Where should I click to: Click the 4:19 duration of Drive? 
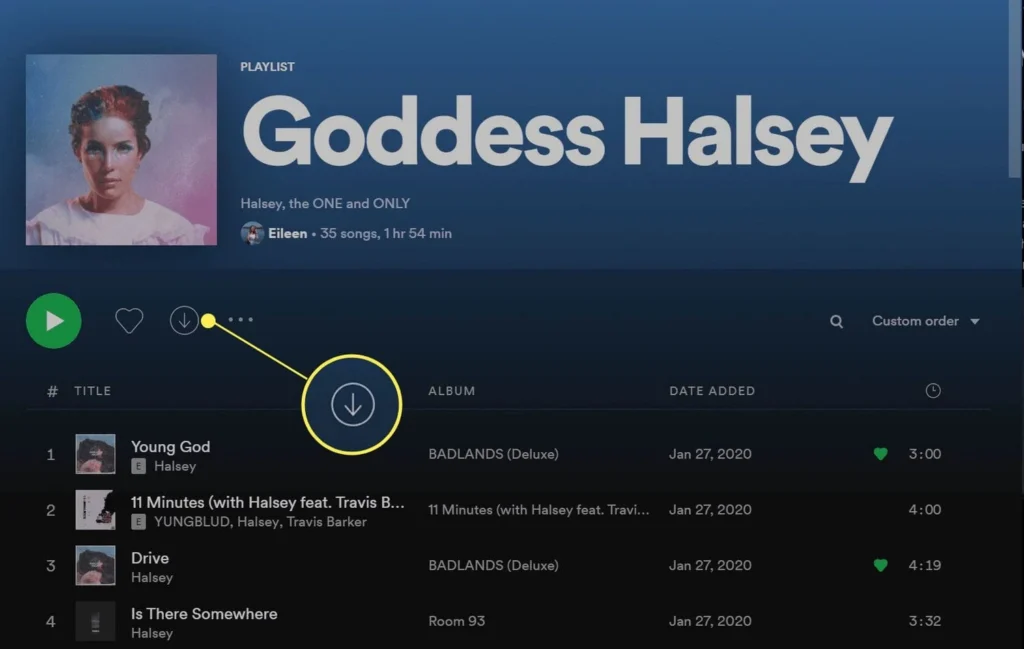(925, 565)
